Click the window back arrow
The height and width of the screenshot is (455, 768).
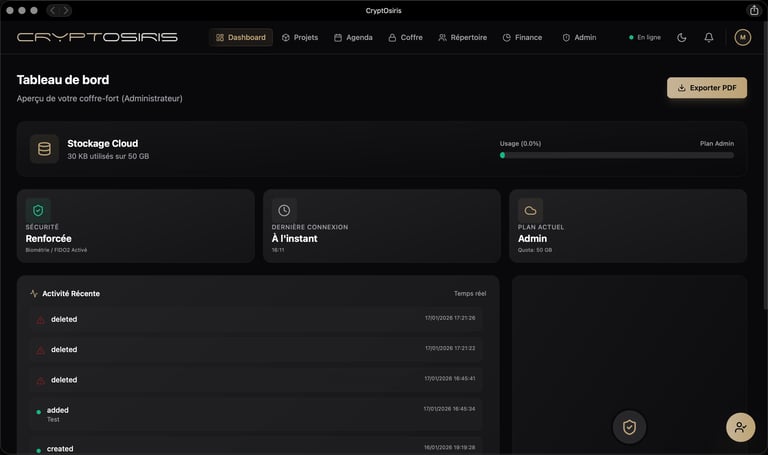pyautogui.click(x=53, y=10)
